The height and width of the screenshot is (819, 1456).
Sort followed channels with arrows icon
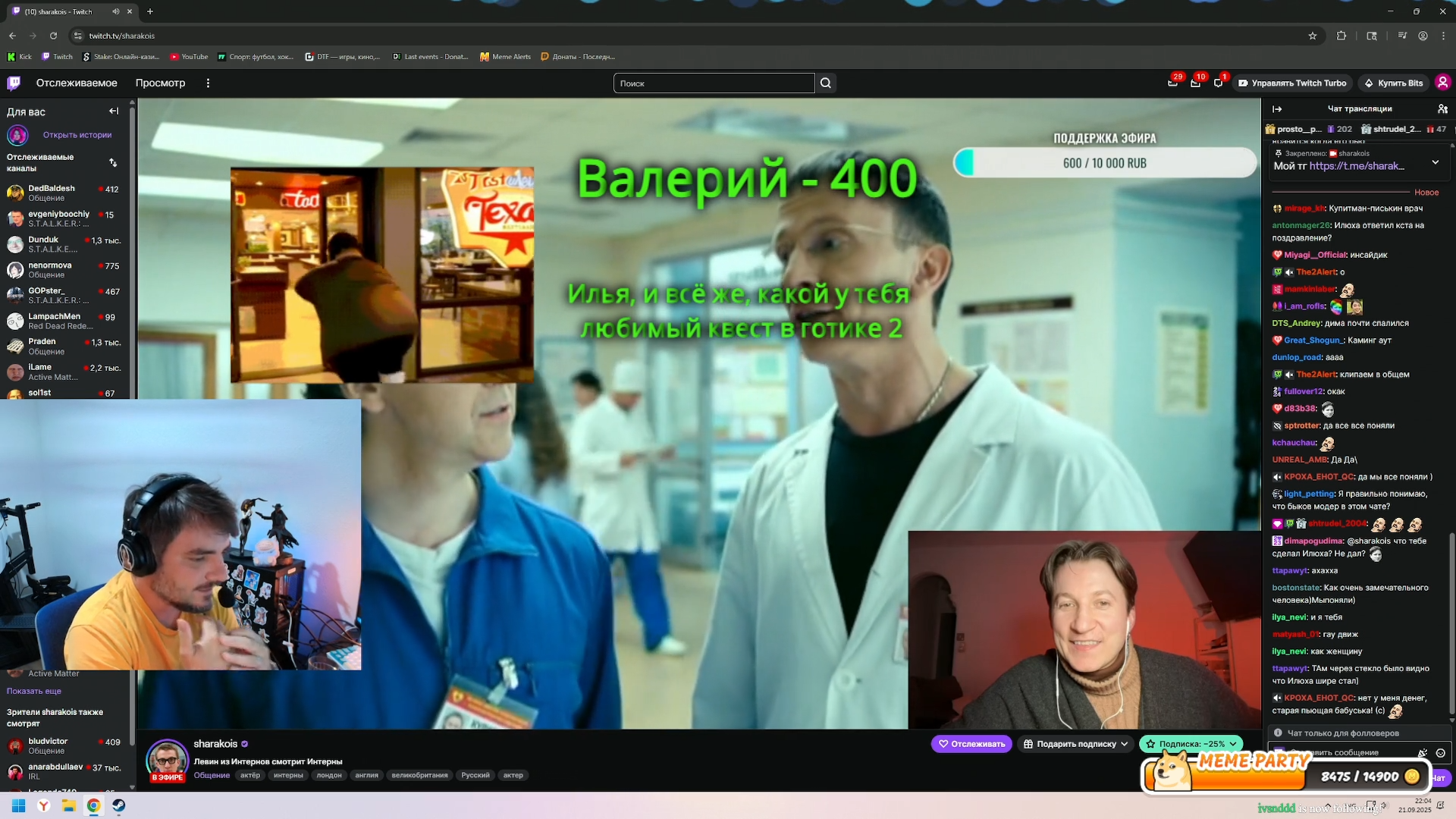[x=113, y=163]
